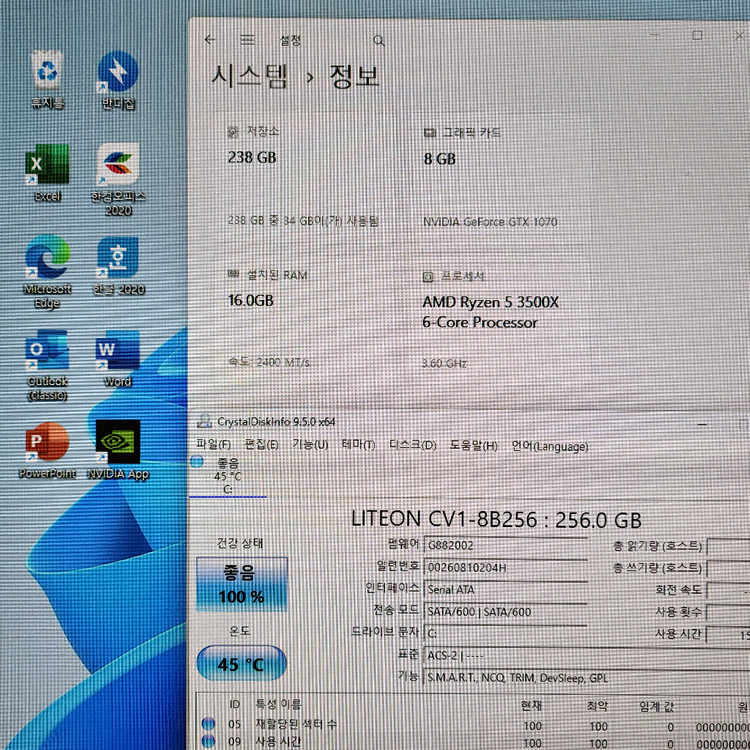The width and height of the screenshot is (750, 750).
Task: Click the 총 읽기량 (호스트) label
Action: [x=658, y=546]
